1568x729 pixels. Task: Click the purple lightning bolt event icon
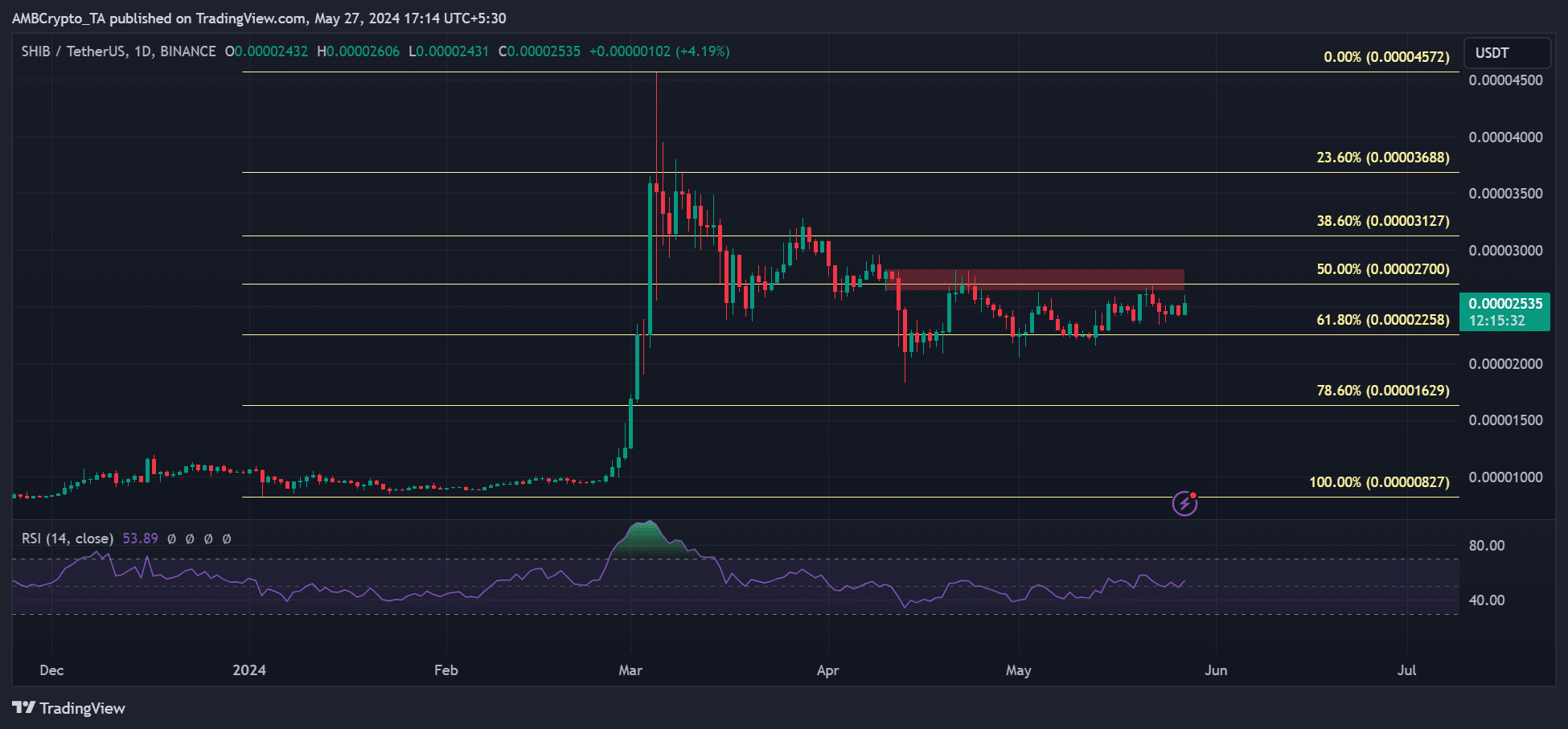(x=1184, y=504)
